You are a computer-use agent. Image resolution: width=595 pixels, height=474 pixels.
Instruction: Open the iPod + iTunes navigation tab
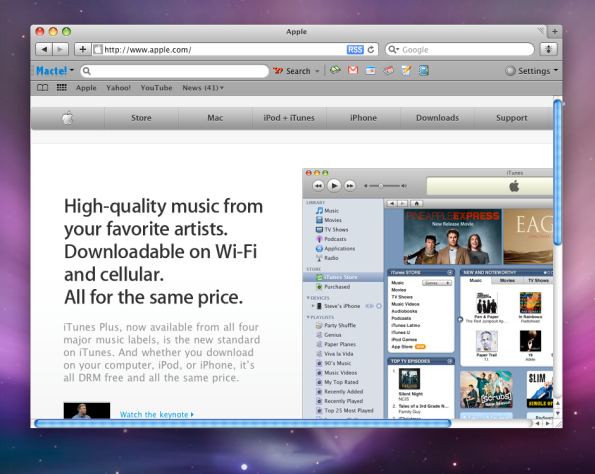289,118
